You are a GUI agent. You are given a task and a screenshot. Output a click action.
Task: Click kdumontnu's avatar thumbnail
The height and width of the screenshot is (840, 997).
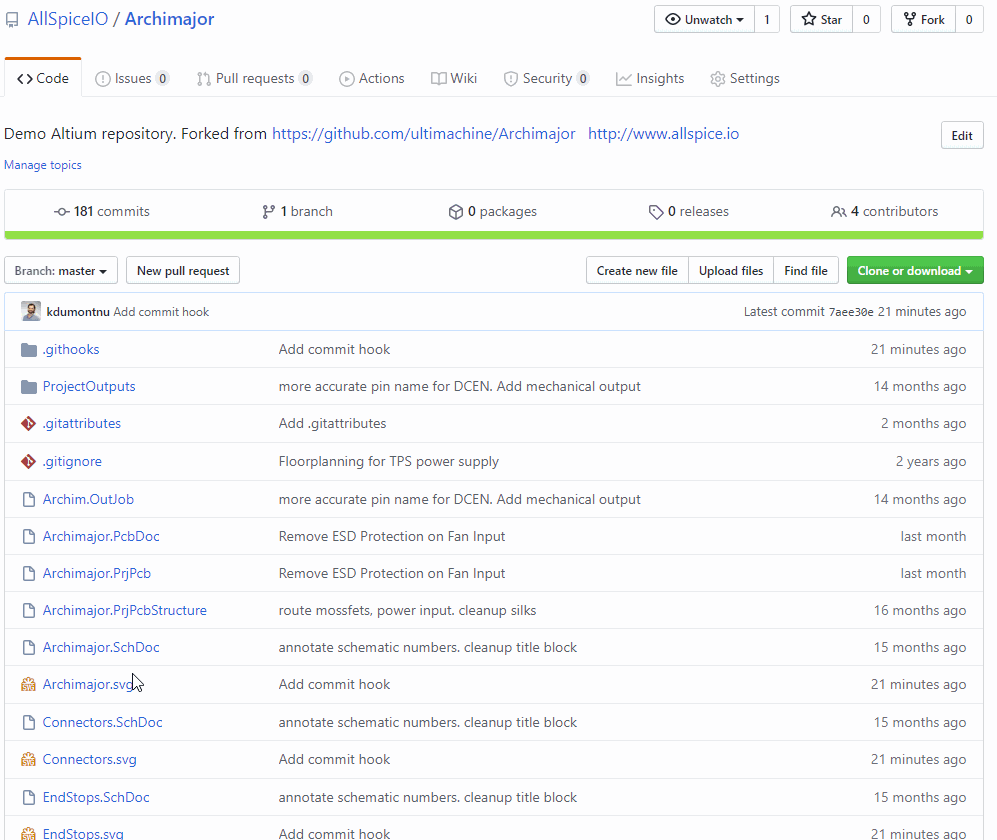[31, 312]
